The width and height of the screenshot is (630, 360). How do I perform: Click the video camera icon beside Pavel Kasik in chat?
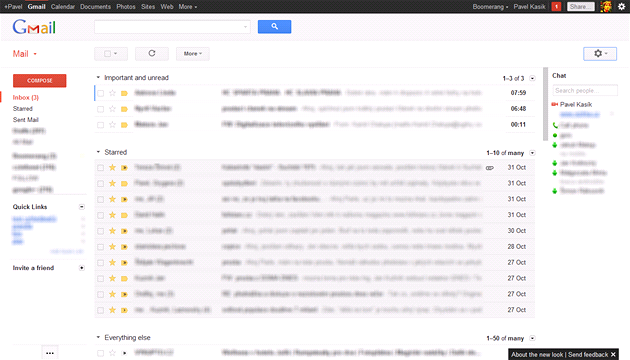(x=555, y=104)
